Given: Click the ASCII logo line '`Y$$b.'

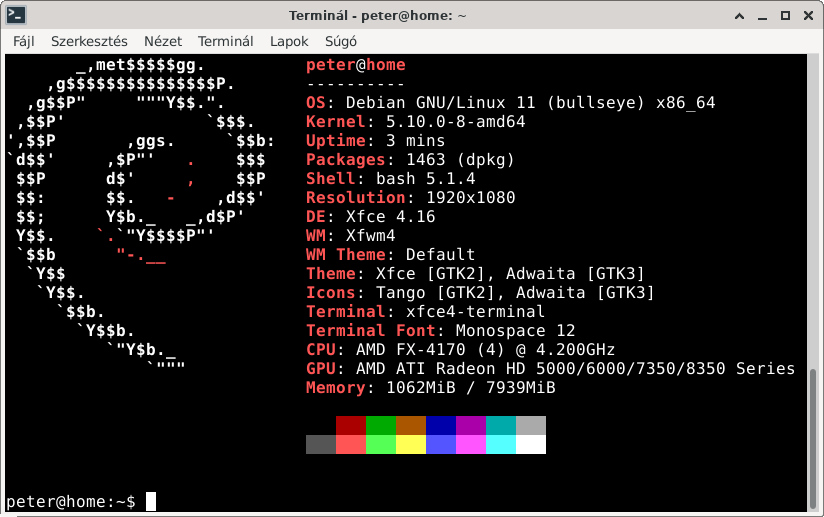Looking at the screenshot, I should 106,330.
